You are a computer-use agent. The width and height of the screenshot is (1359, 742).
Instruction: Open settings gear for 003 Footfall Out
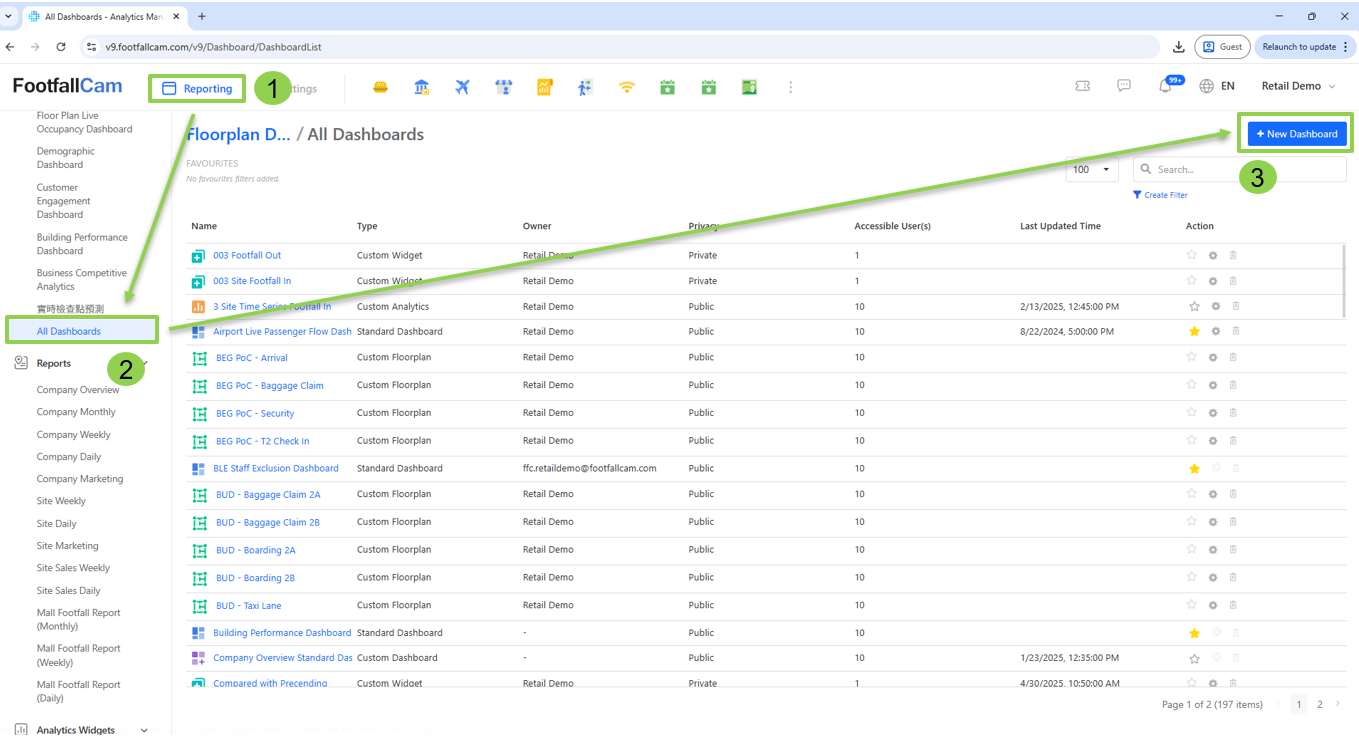click(x=1213, y=255)
